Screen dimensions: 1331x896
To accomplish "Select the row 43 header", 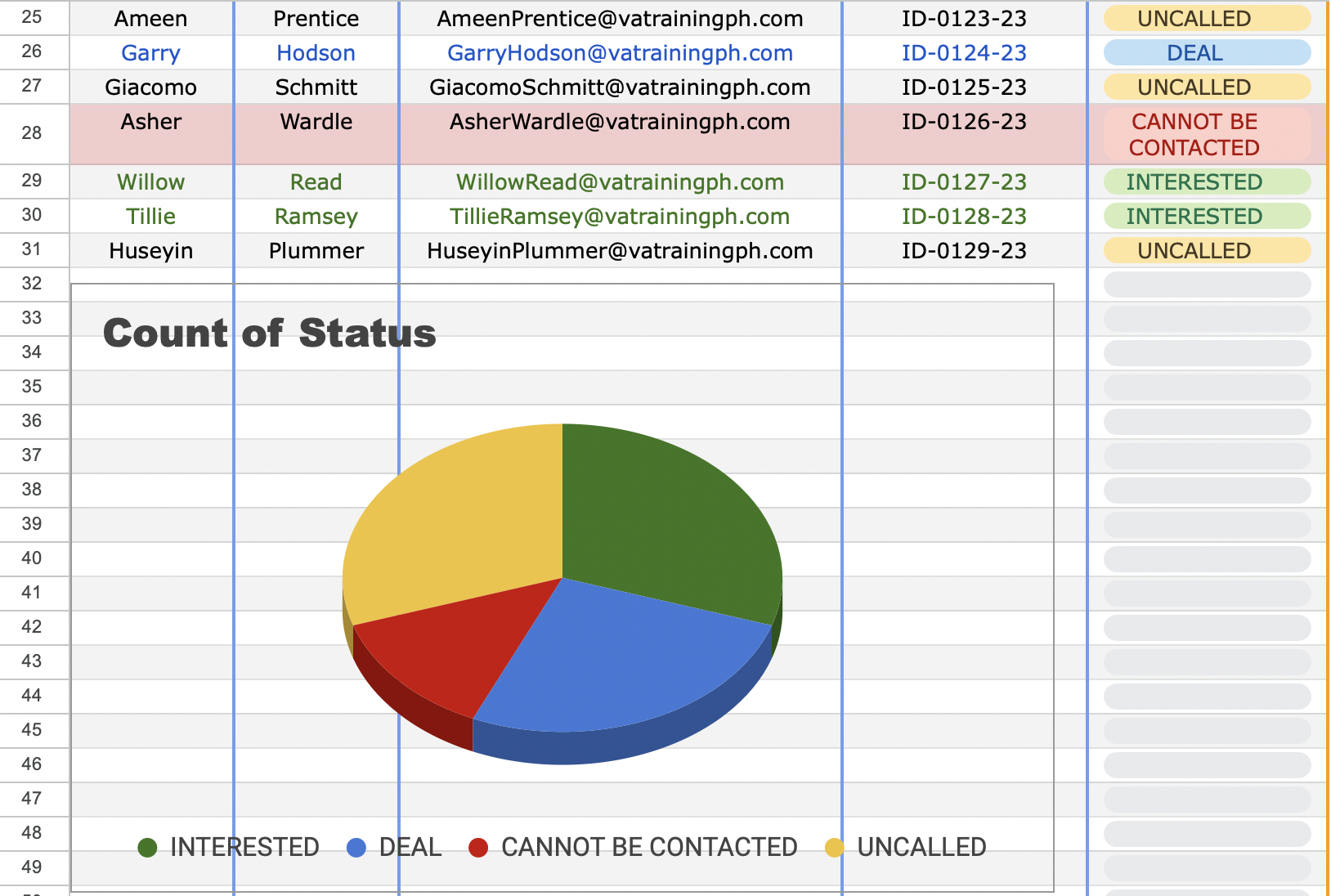I will point(34,662).
